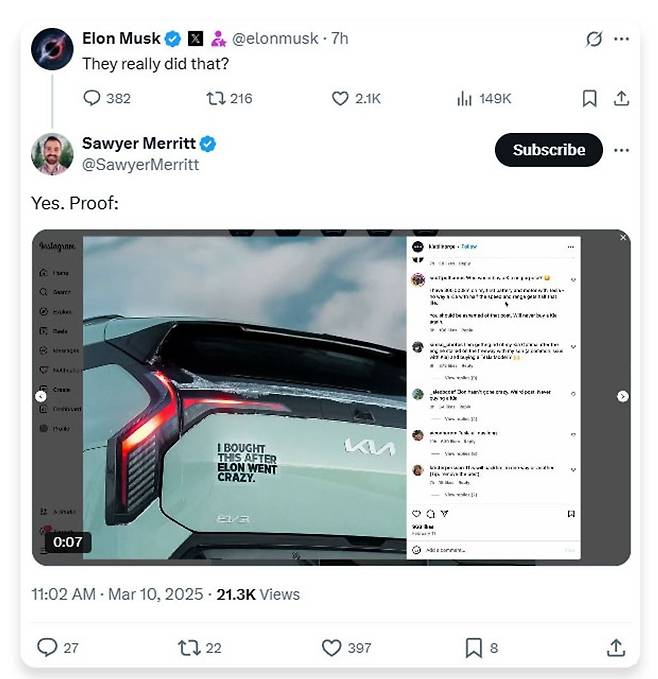The height and width of the screenshot is (679, 658).
Task: Reply to Elon Musk's post
Action: tap(92, 98)
